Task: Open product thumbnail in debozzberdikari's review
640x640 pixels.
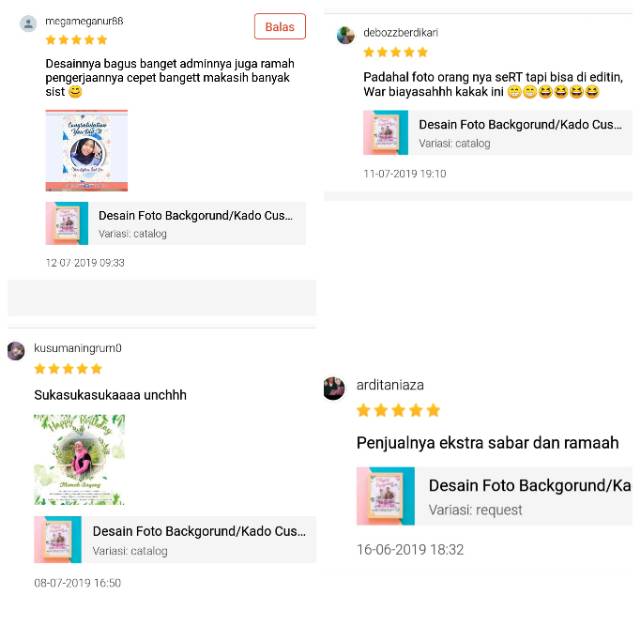Action: [385, 133]
